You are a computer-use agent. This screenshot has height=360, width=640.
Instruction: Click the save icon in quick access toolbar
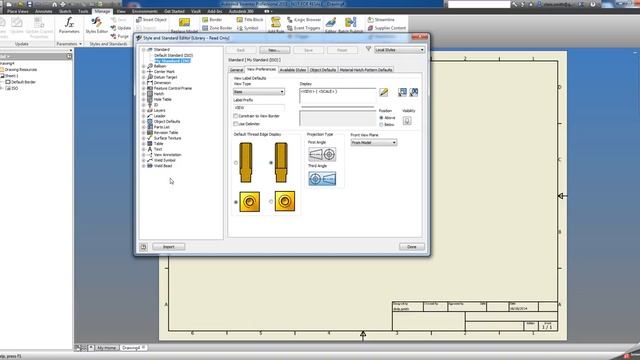click(29, 4)
